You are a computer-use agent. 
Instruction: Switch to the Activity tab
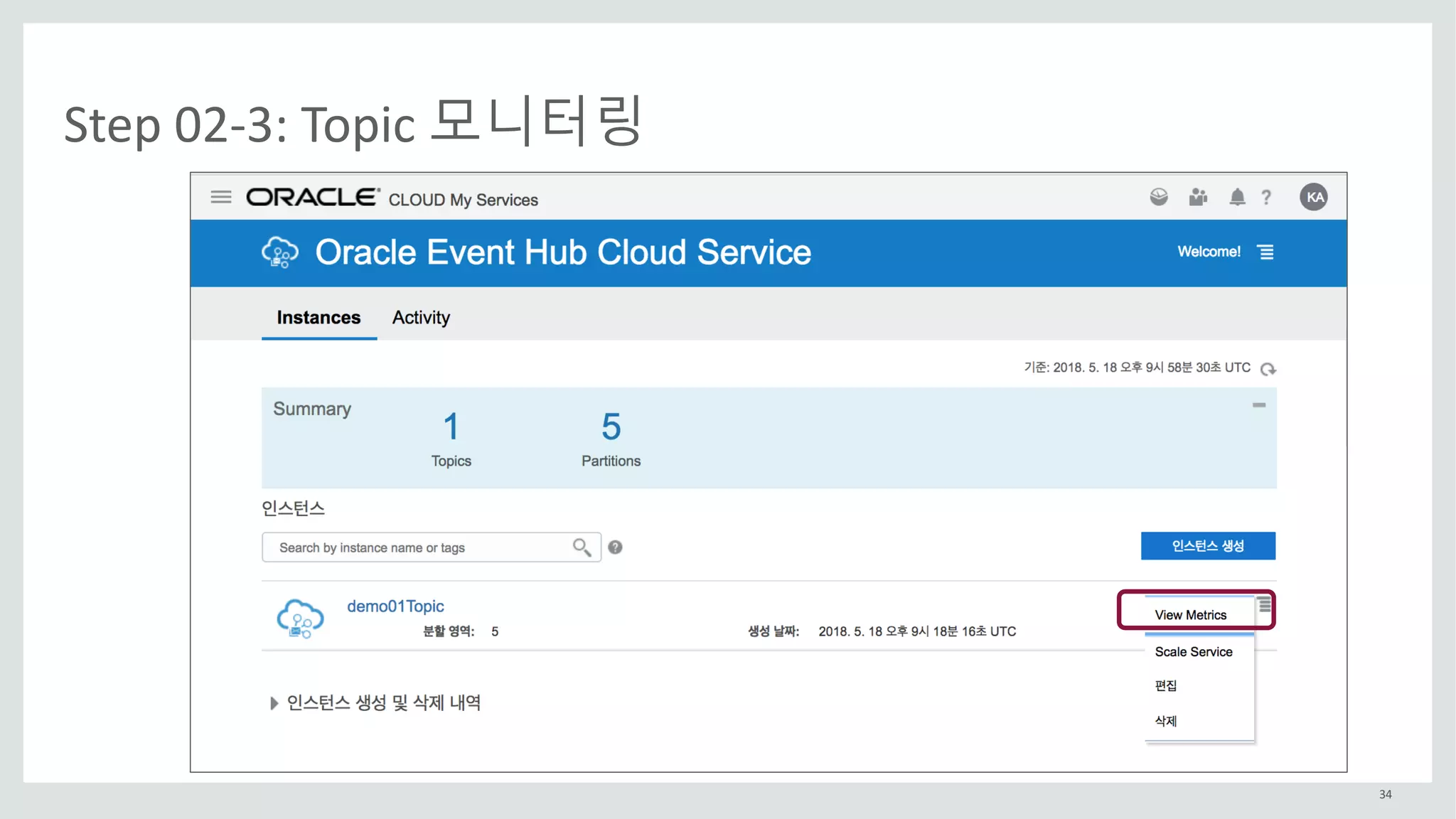(421, 318)
